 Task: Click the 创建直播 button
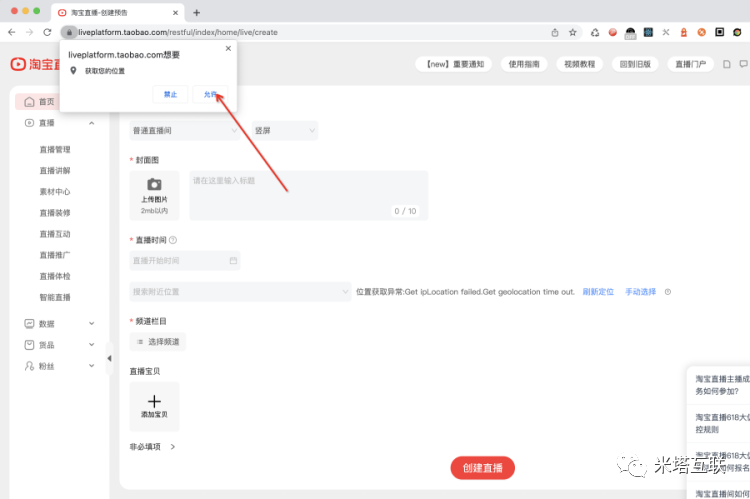(x=483, y=467)
